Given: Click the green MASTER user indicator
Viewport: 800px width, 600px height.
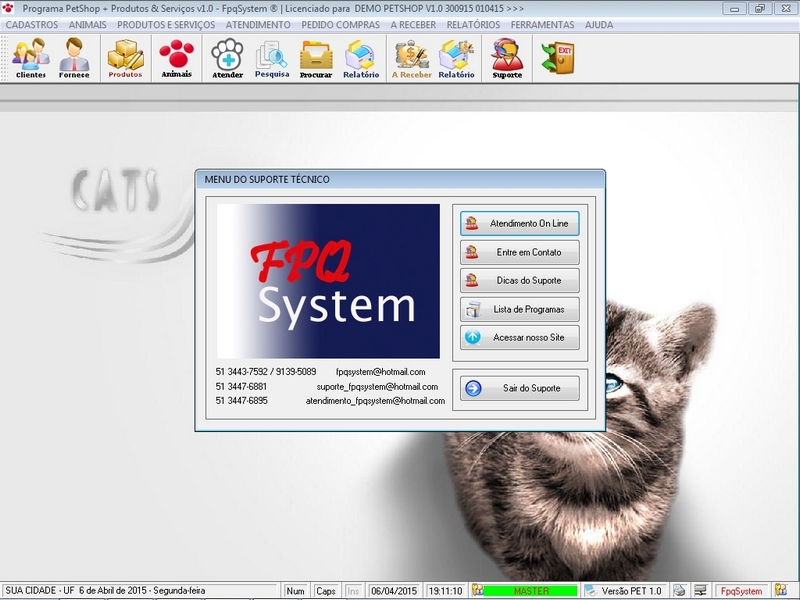Looking at the screenshot, I should click(x=531, y=591).
